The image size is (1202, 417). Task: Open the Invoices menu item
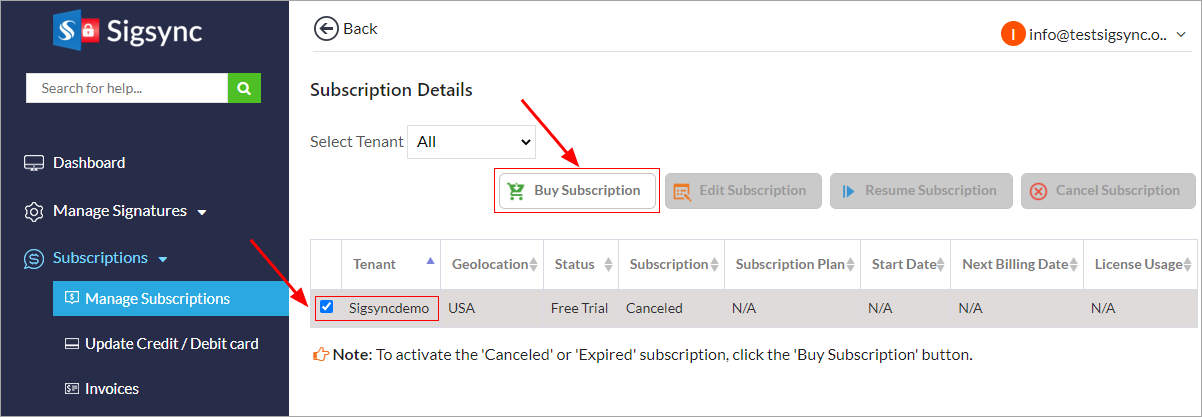[x=111, y=389]
